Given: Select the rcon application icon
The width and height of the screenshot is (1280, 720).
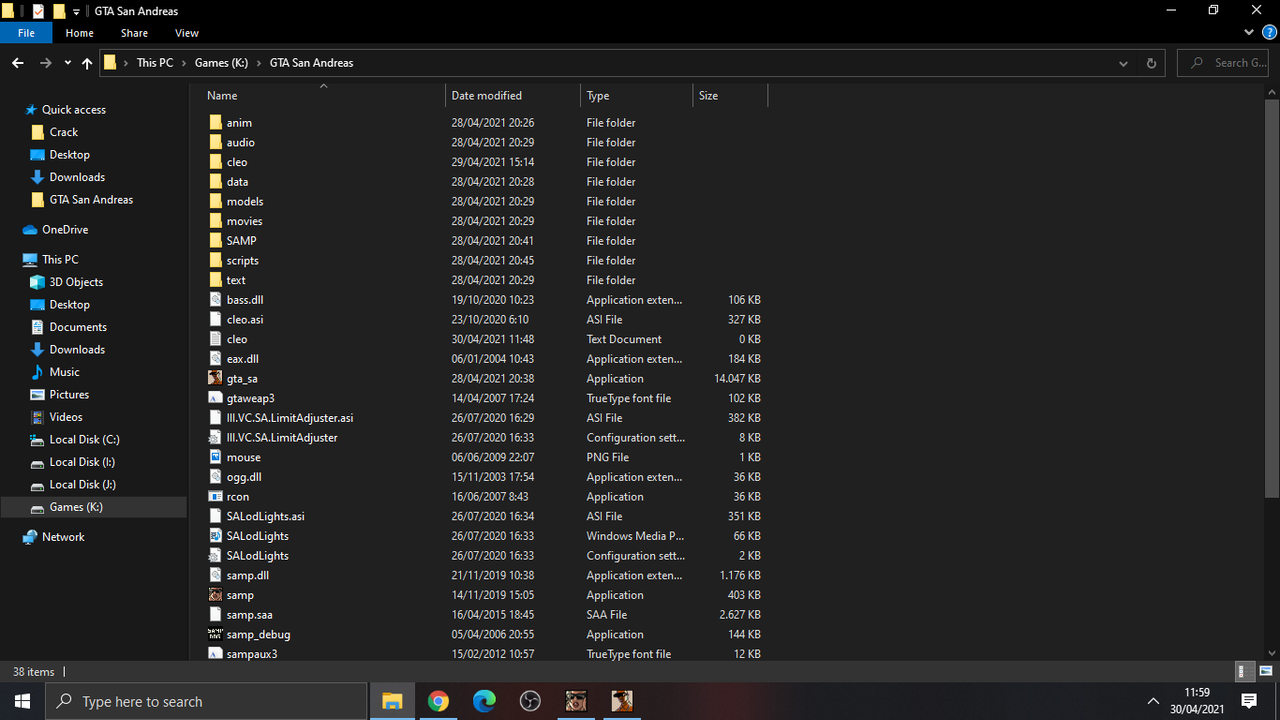Looking at the screenshot, I should [215, 496].
